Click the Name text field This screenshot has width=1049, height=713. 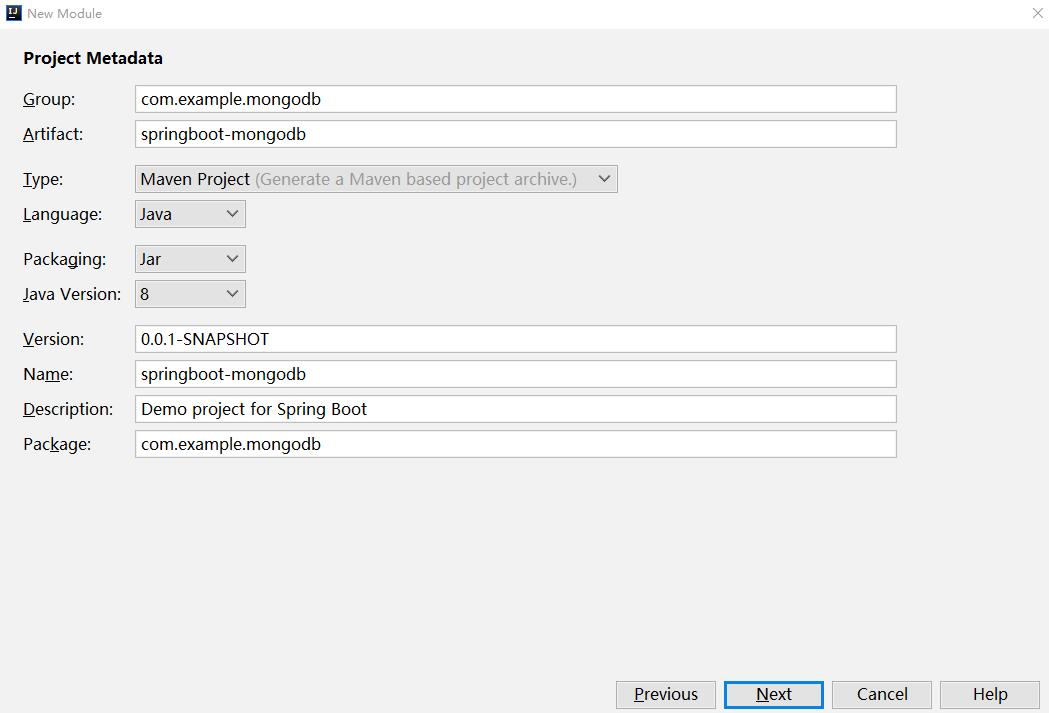515,374
